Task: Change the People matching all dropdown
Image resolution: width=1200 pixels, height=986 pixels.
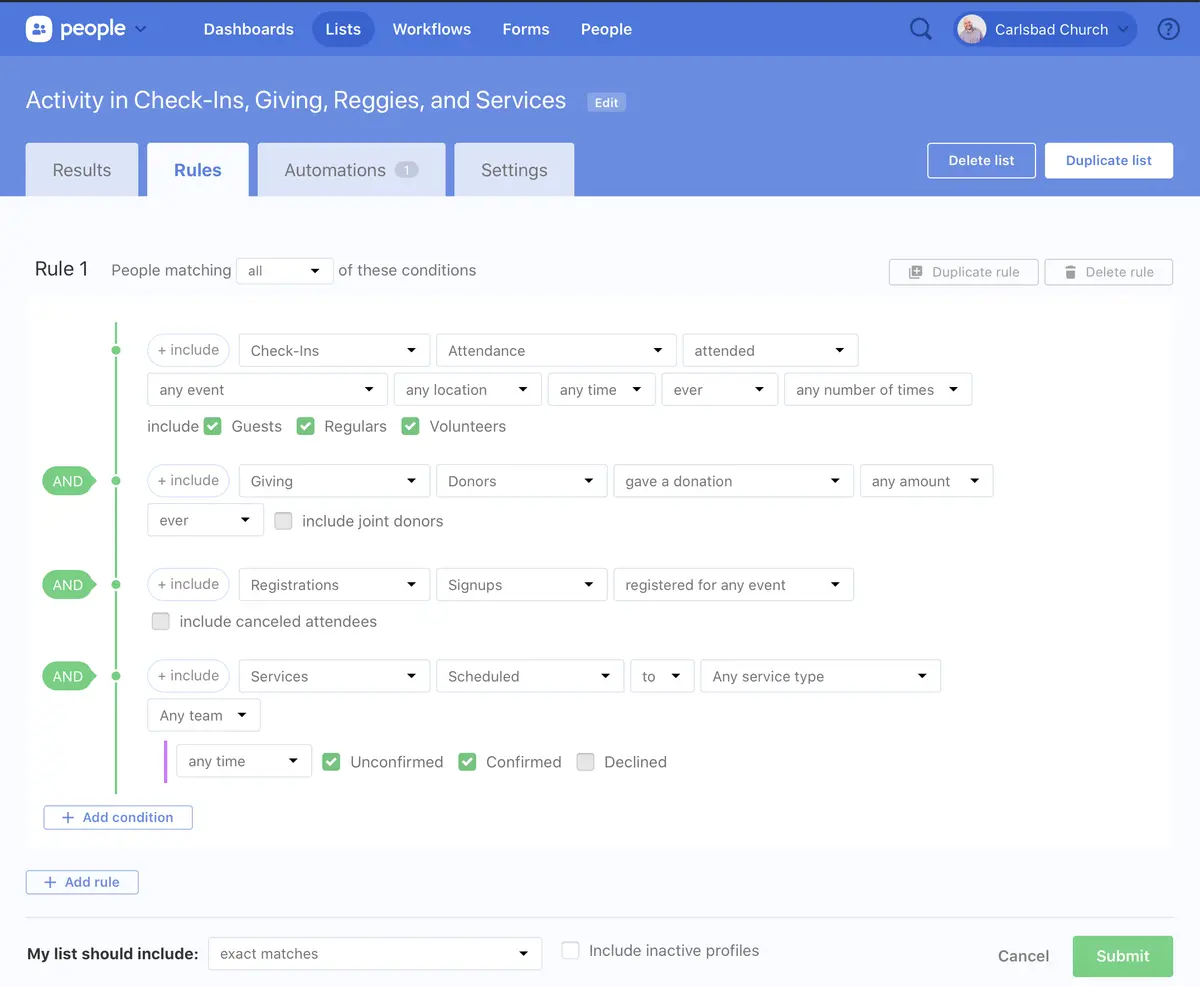Action: pyautogui.click(x=285, y=271)
